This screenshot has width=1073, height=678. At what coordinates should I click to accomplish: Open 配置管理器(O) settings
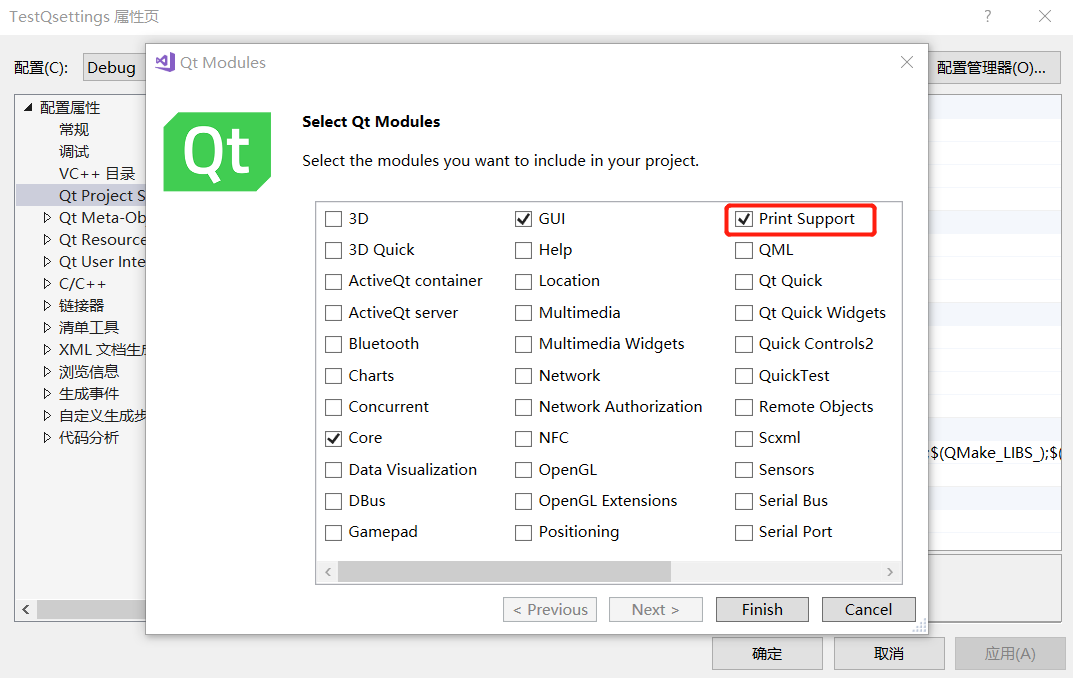(994, 67)
